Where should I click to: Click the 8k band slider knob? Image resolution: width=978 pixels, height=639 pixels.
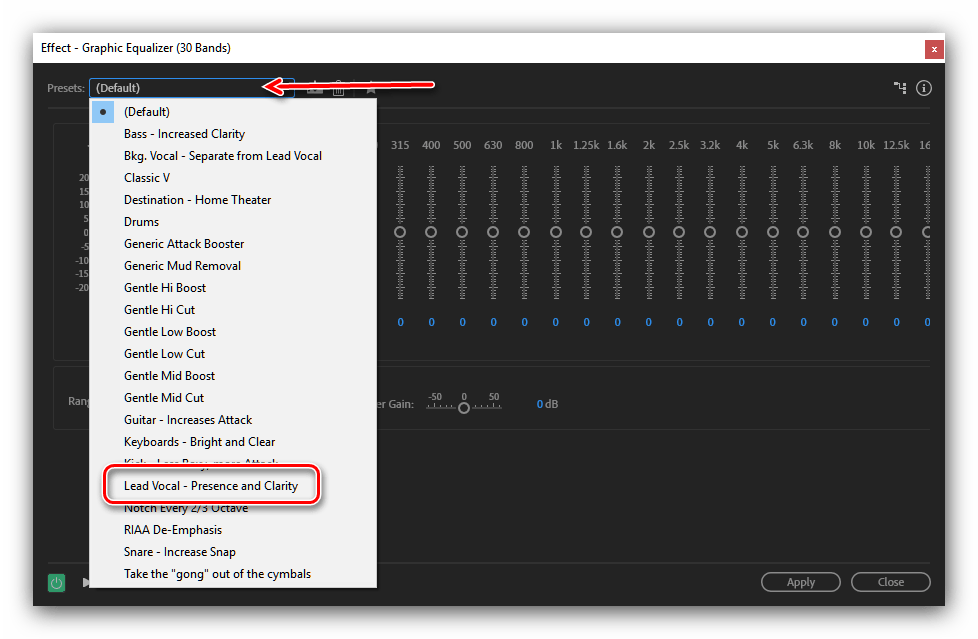(835, 232)
